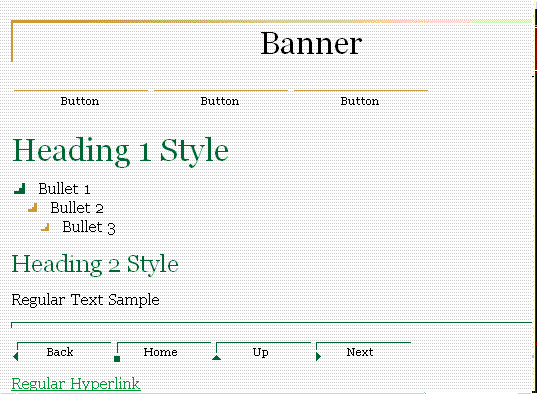Click the Bullet 3 text
The image size is (537, 394).
click(x=89, y=227)
